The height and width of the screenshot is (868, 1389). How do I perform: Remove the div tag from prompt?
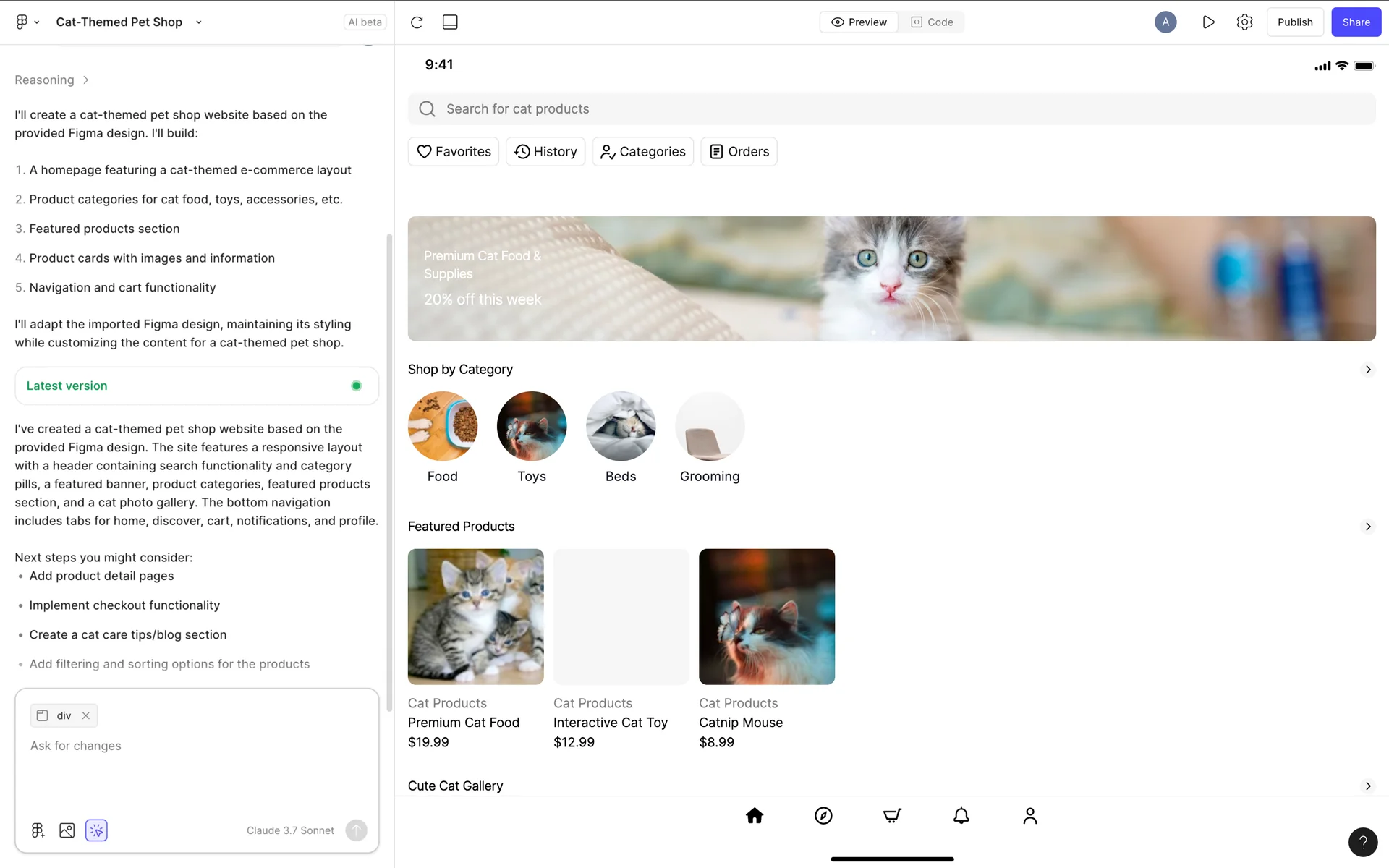pyautogui.click(x=86, y=715)
